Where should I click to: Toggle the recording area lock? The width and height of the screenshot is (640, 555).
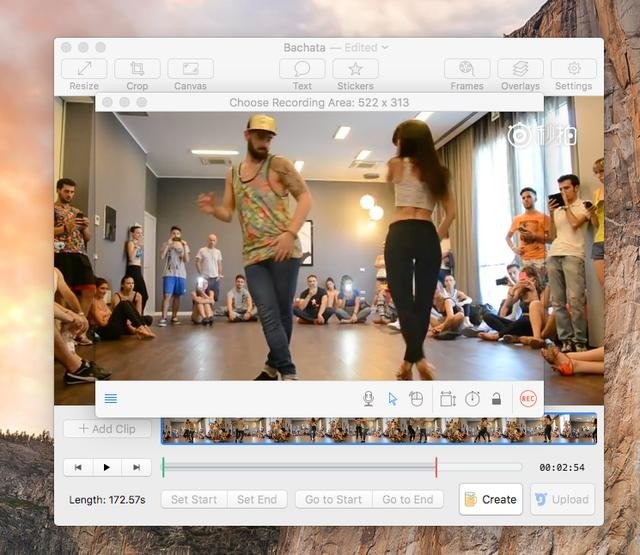click(x=496, y=398)
